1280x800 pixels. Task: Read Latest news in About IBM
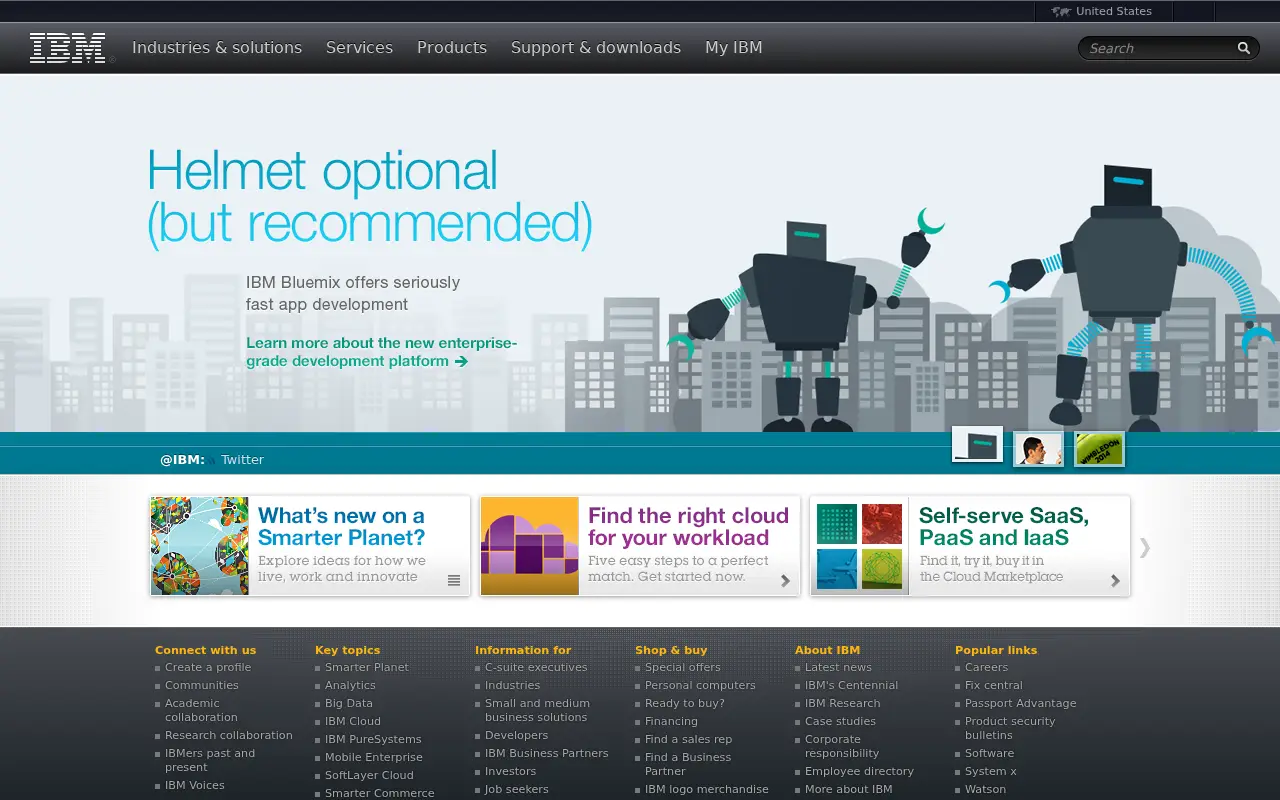838,668
